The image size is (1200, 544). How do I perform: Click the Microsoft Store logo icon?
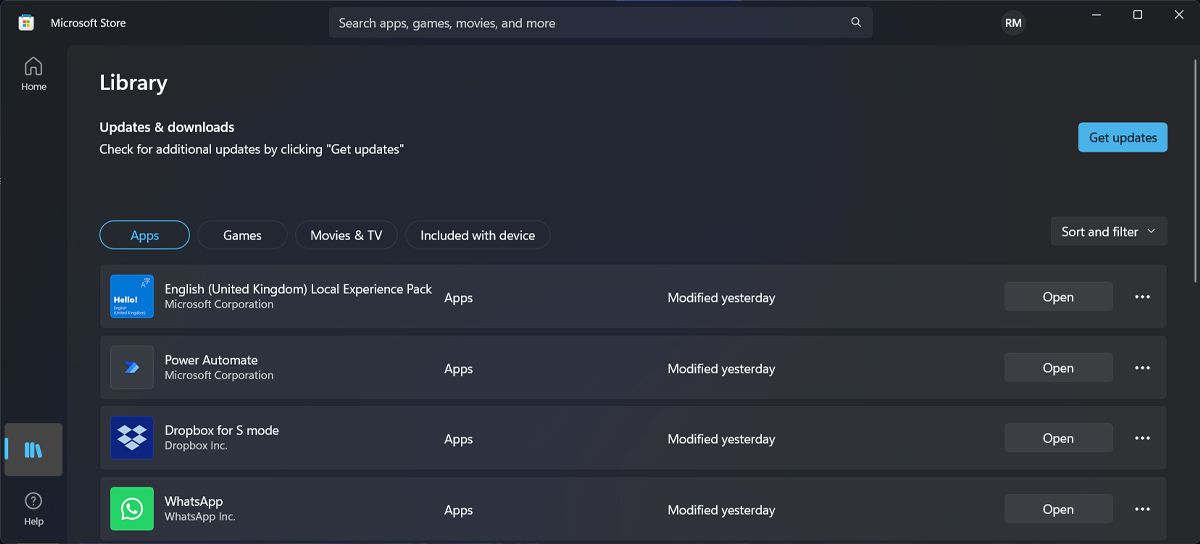tap(26, 22)
